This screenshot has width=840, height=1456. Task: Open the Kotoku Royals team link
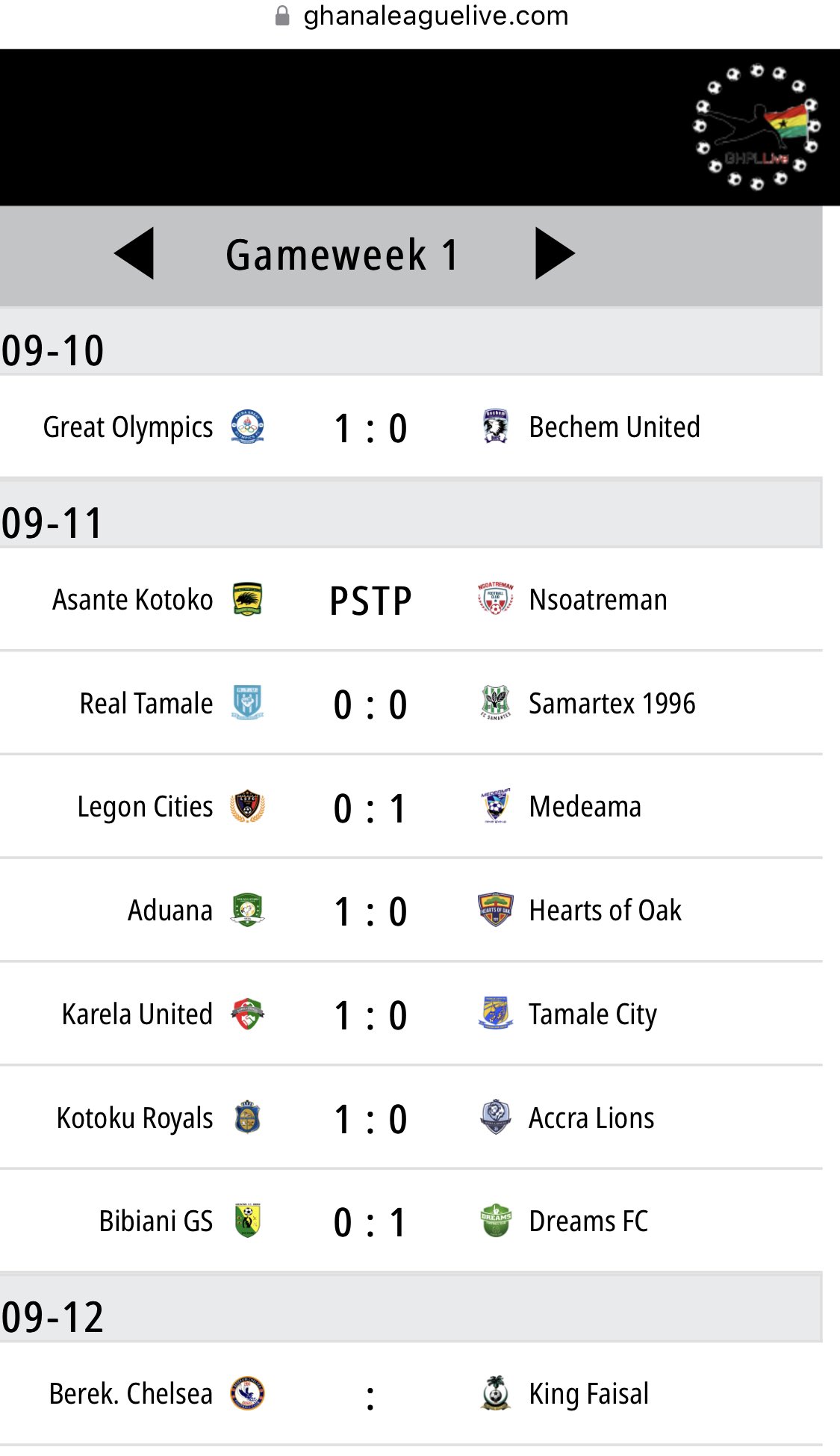point(135,1118)
